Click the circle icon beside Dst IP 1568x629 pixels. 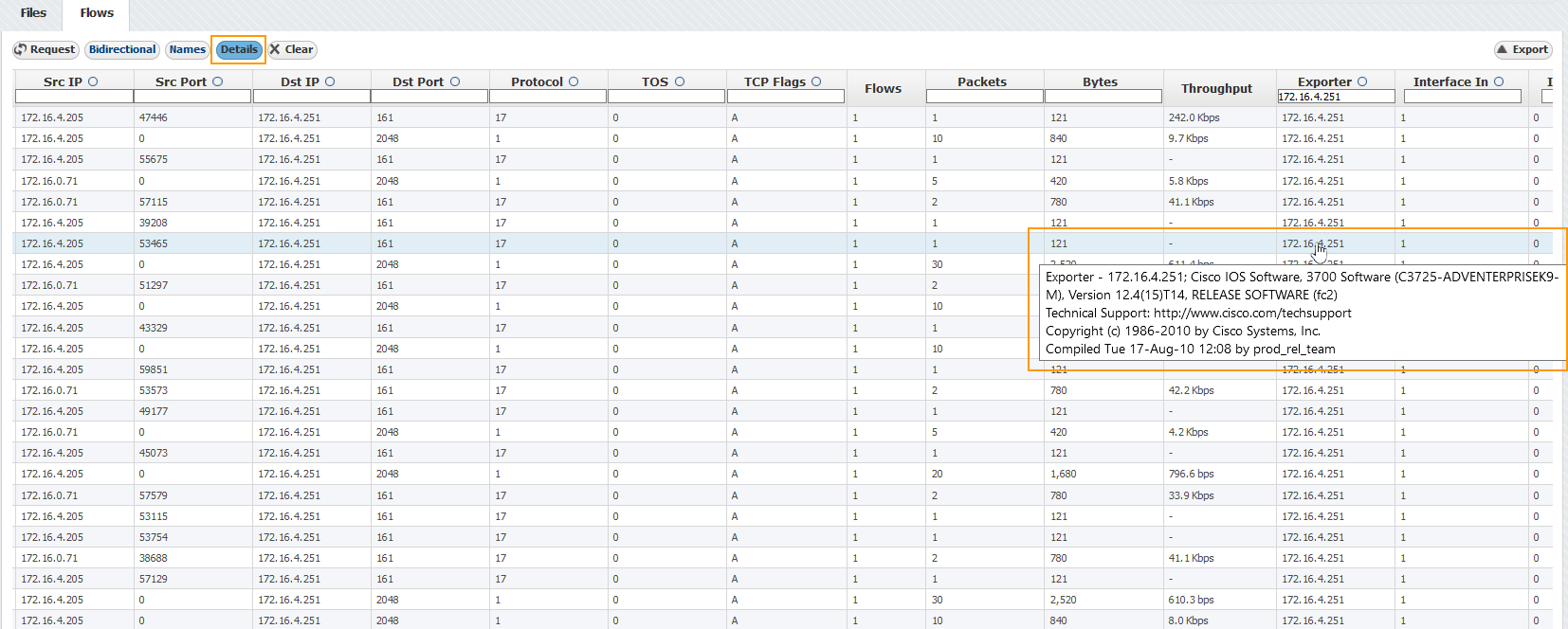click(330, 81)
